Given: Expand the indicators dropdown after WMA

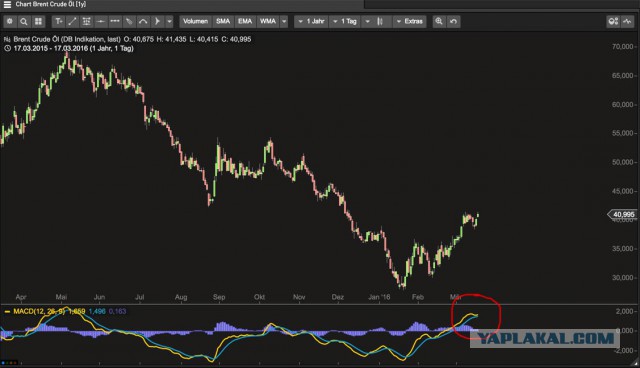Looking at the screenshot, I should pos(284,21).
